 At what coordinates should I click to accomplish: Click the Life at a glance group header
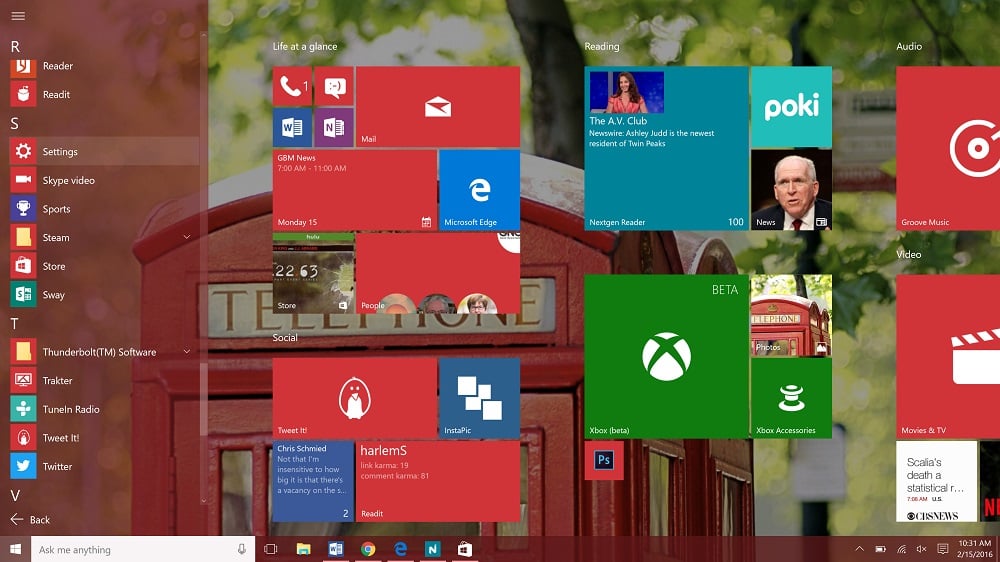pyautogui.click(x=305, y=47)
